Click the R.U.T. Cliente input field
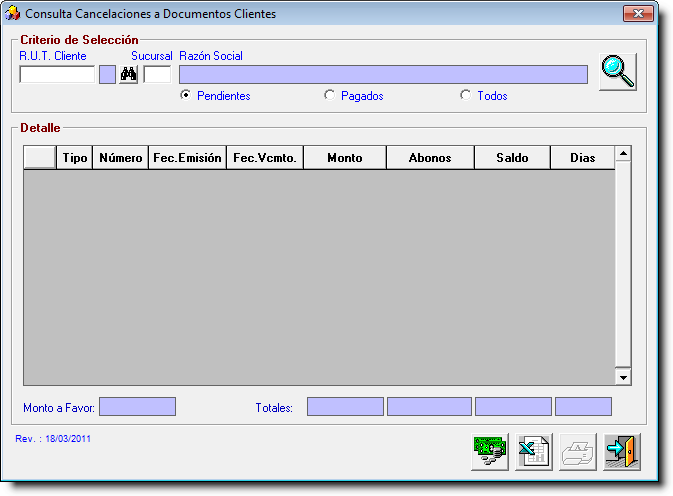Image resolution: width=673 pixels, height=496 pixels. (x=57, y=74)
